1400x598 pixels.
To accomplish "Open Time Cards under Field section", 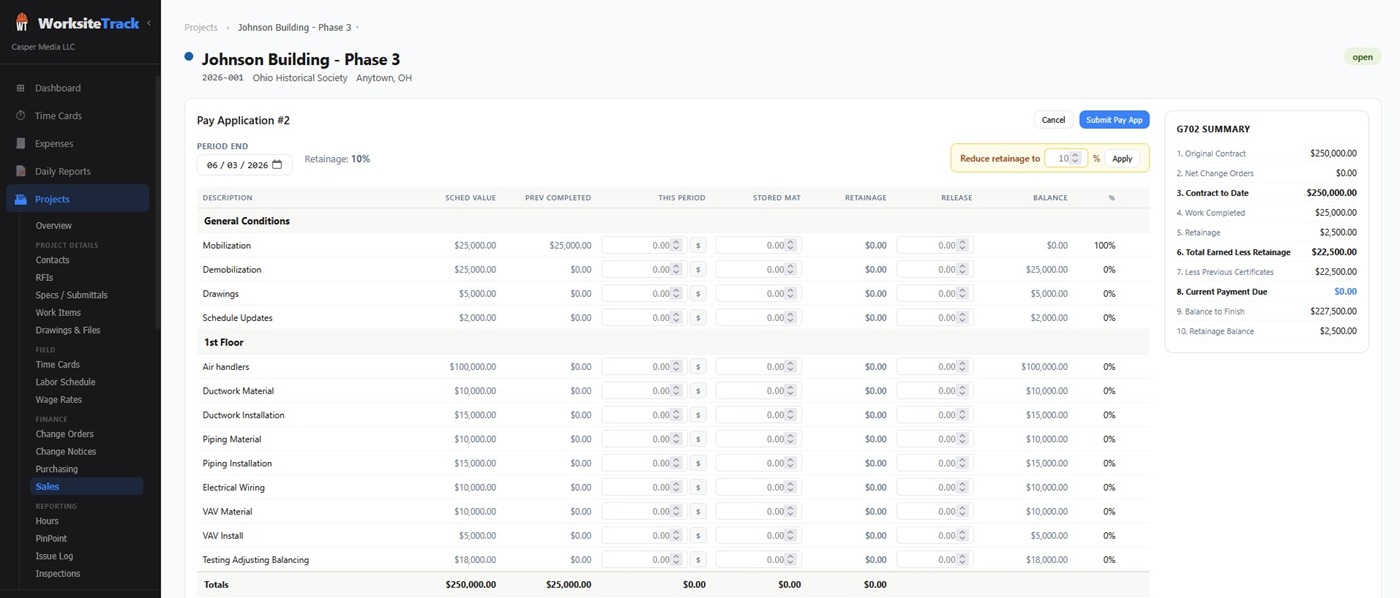I will tap(58, 365).
